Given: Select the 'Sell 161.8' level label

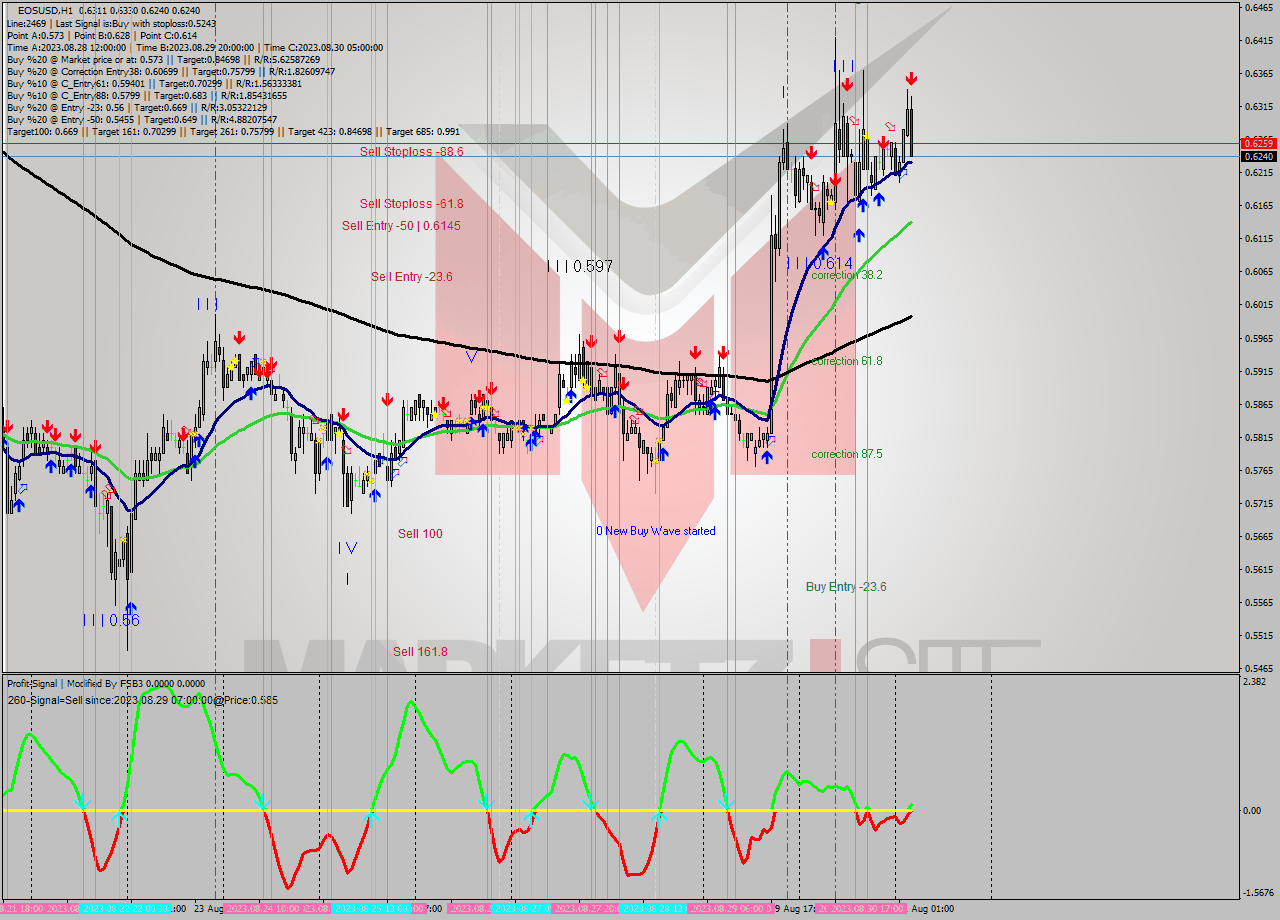Looking at the screenshot, I should (x=420, y=651).
